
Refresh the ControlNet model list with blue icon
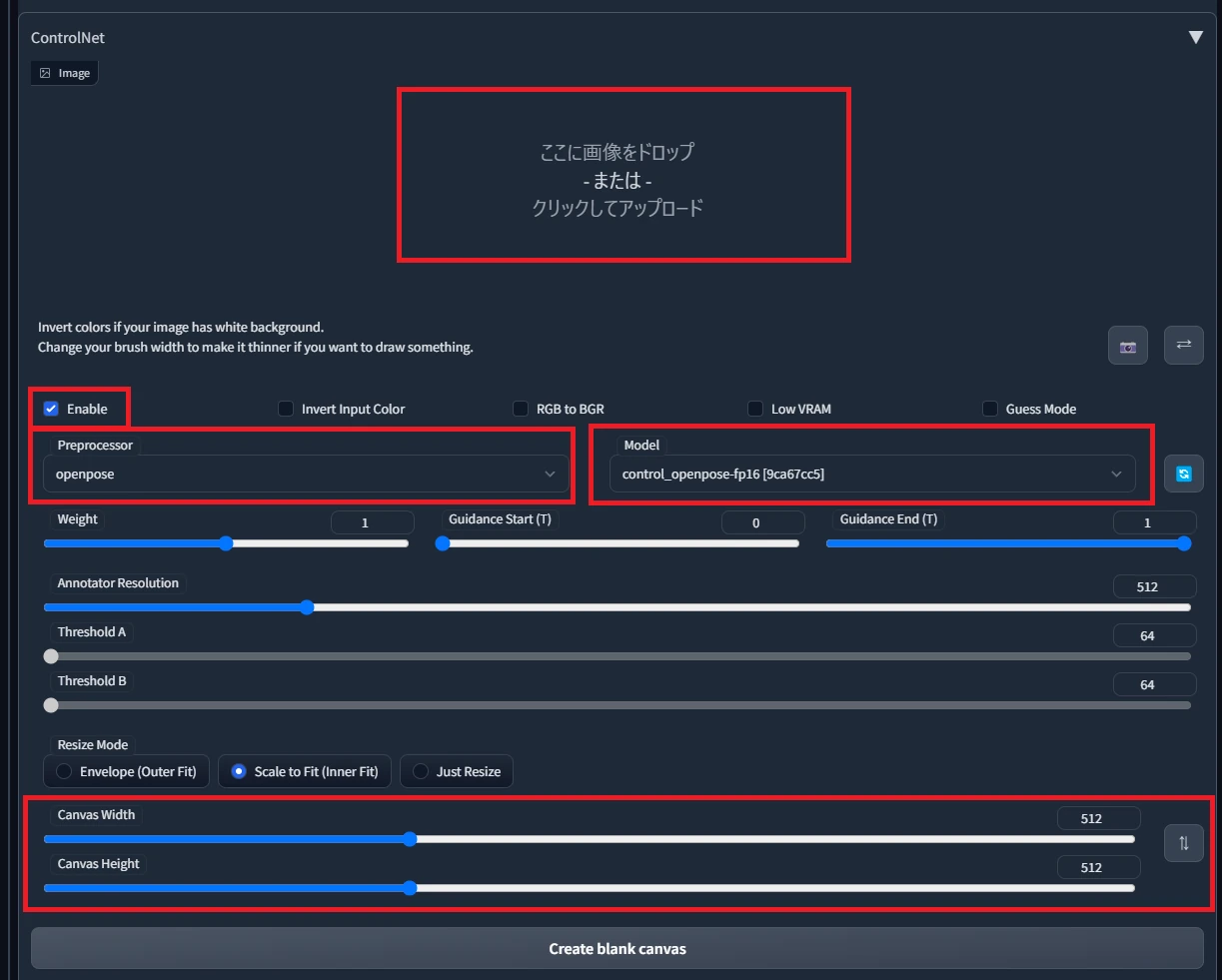(1183, 474)
